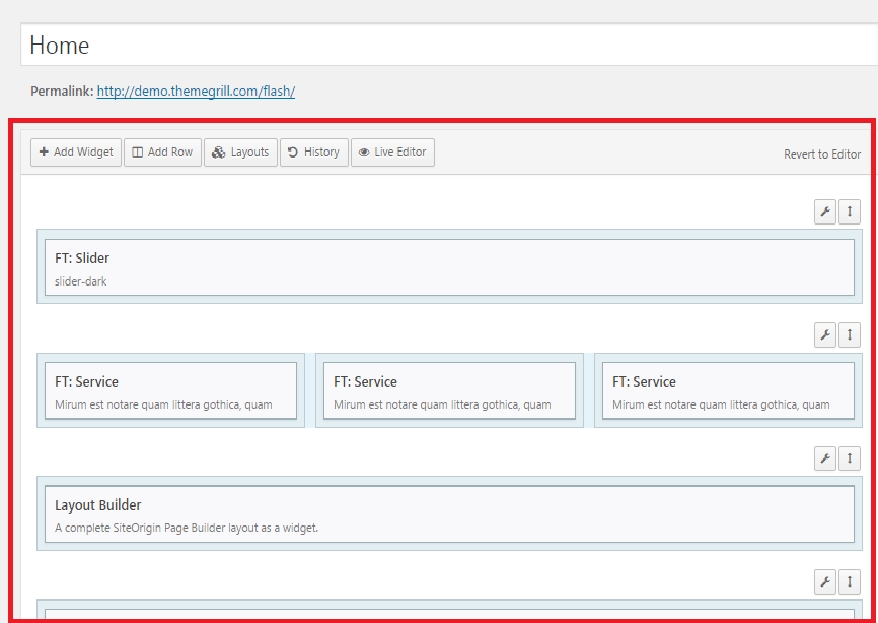This screenshot has height=623, width=878.
Task: Click the eye icon in the Live Editor button
Action: point(363,152)
